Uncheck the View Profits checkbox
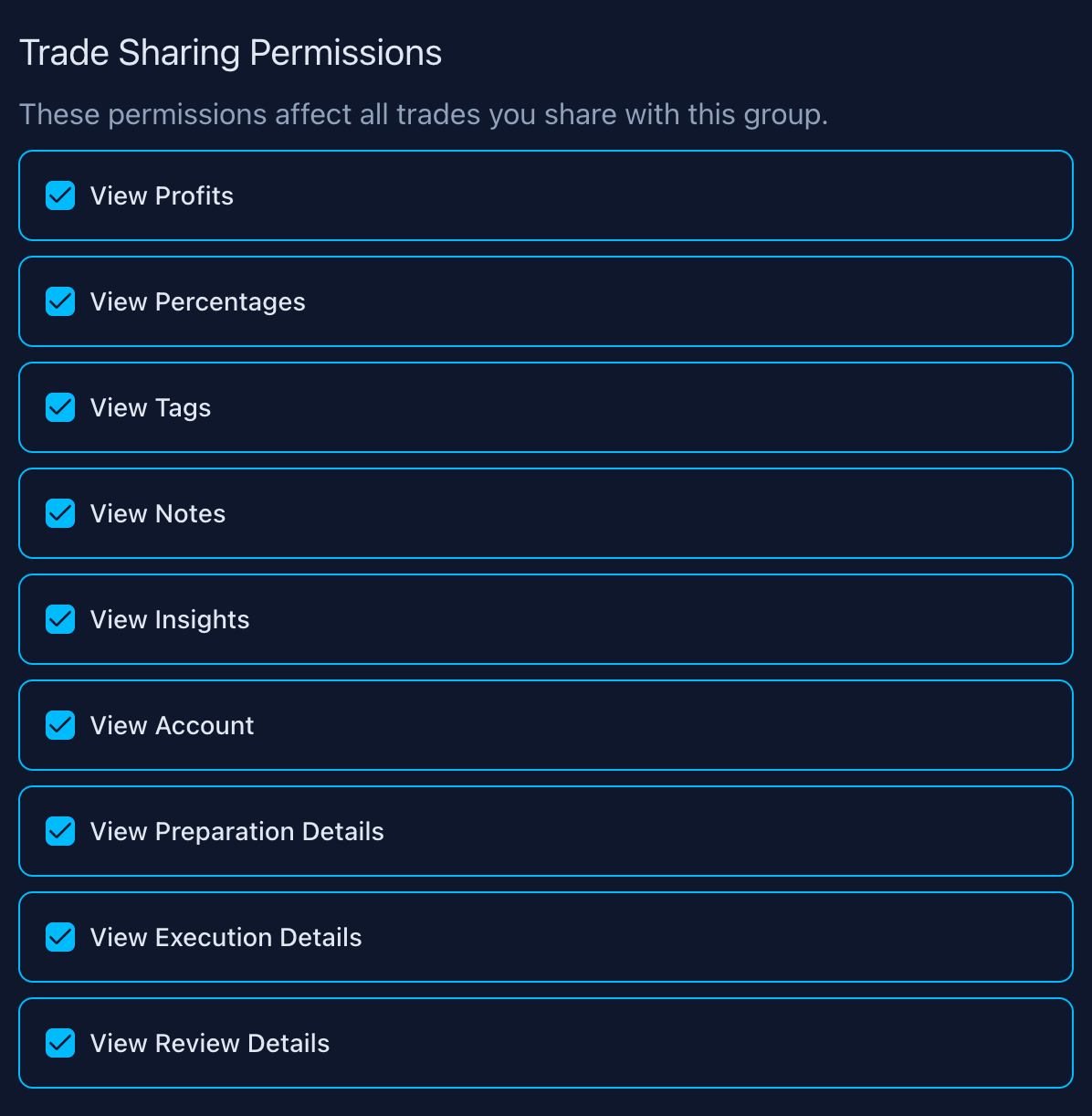This screenshot has width=1092, height=1116. pos(60,195)
